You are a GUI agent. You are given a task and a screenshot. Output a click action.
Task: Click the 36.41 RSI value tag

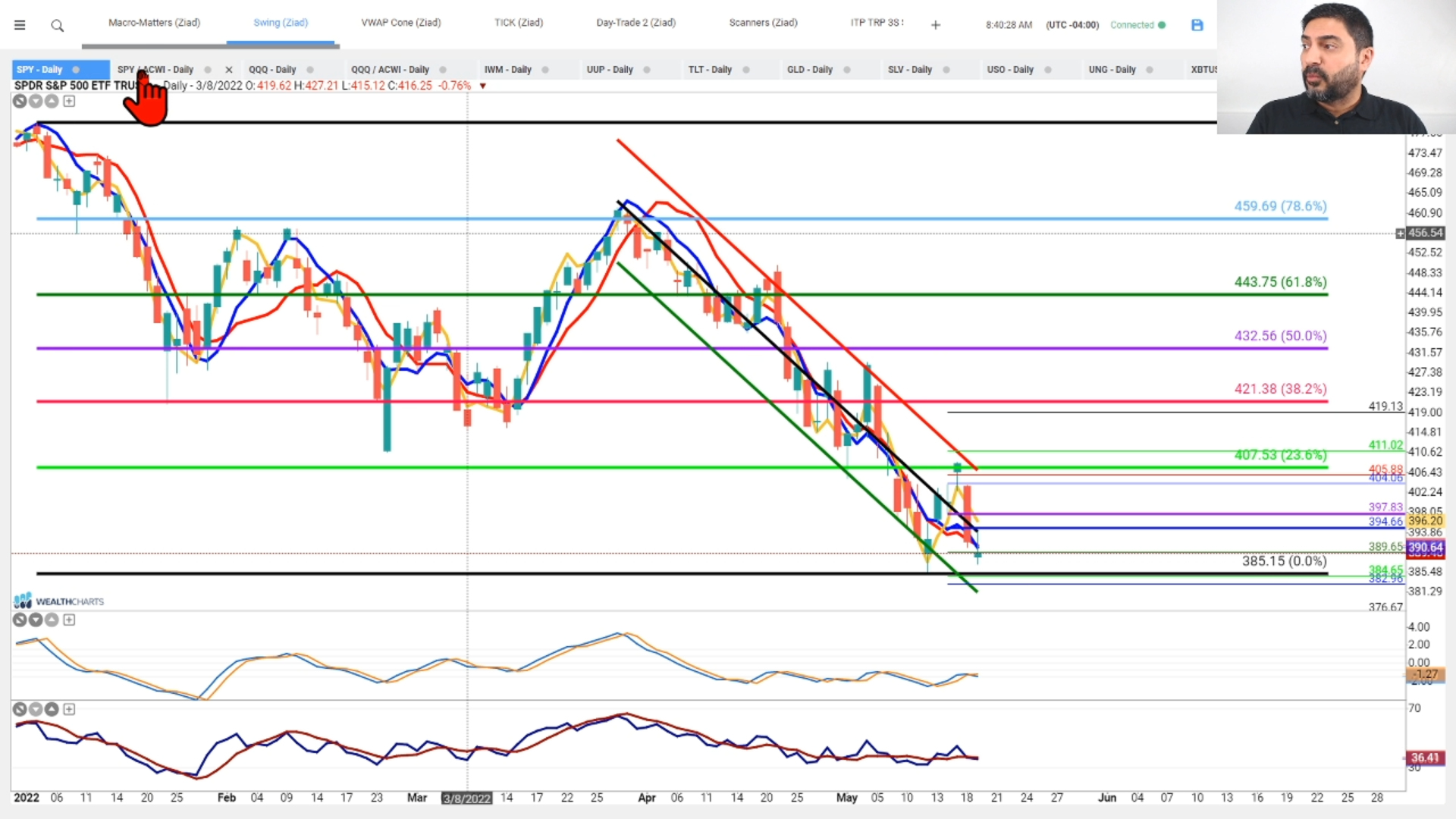click(x=1425, y=758)
